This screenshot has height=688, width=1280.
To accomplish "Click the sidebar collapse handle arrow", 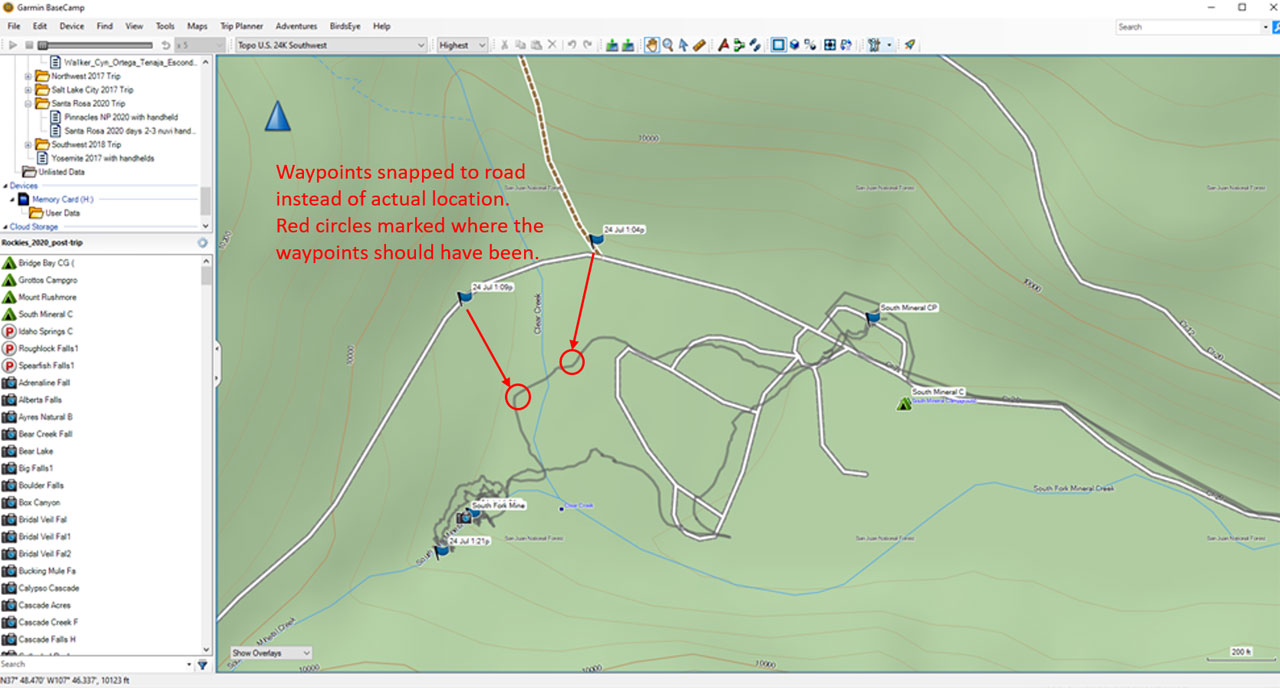I will tap(217, 349).
